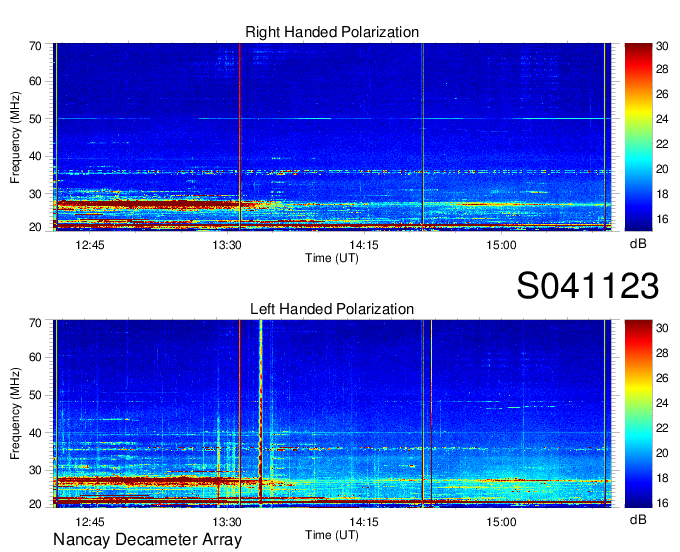Image resolution: width=680 pixels, height=552 pixels.
Task: Click the 12:45 tick under Left Handed plot
Action: click(90, 522)
